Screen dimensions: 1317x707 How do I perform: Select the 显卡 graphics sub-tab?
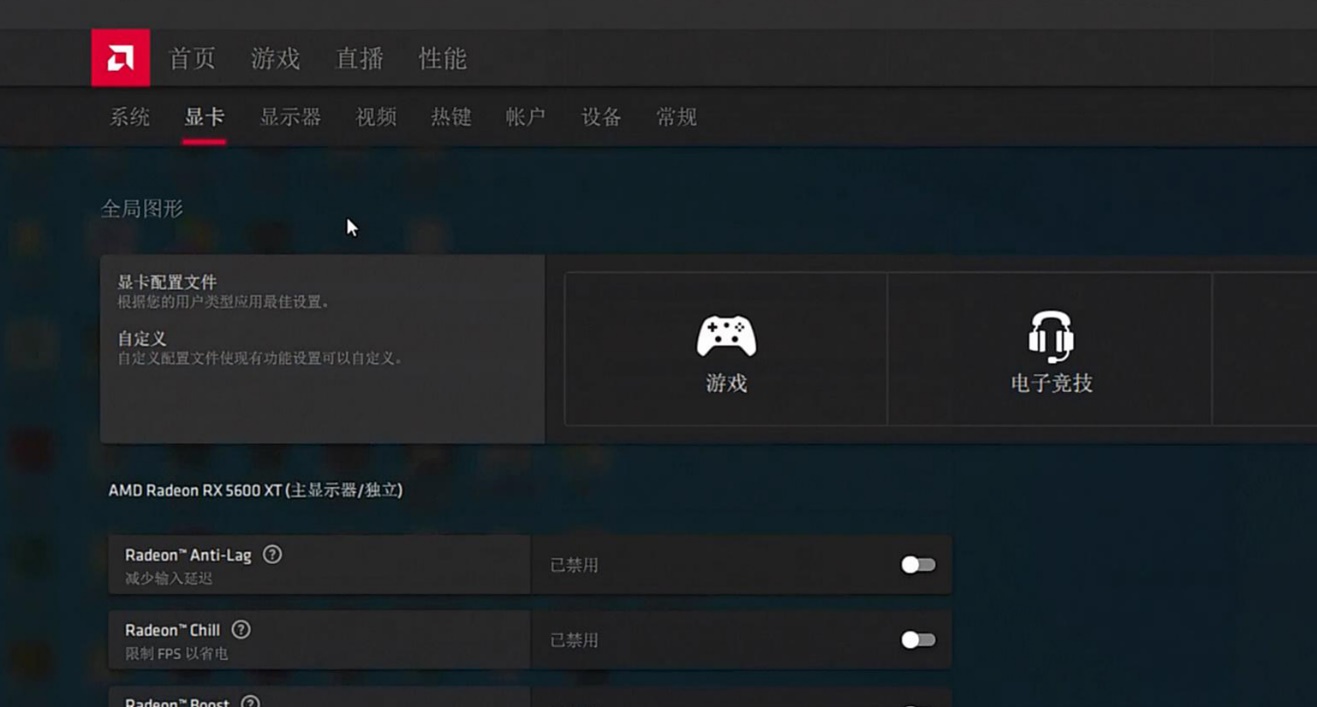point(204,117)
